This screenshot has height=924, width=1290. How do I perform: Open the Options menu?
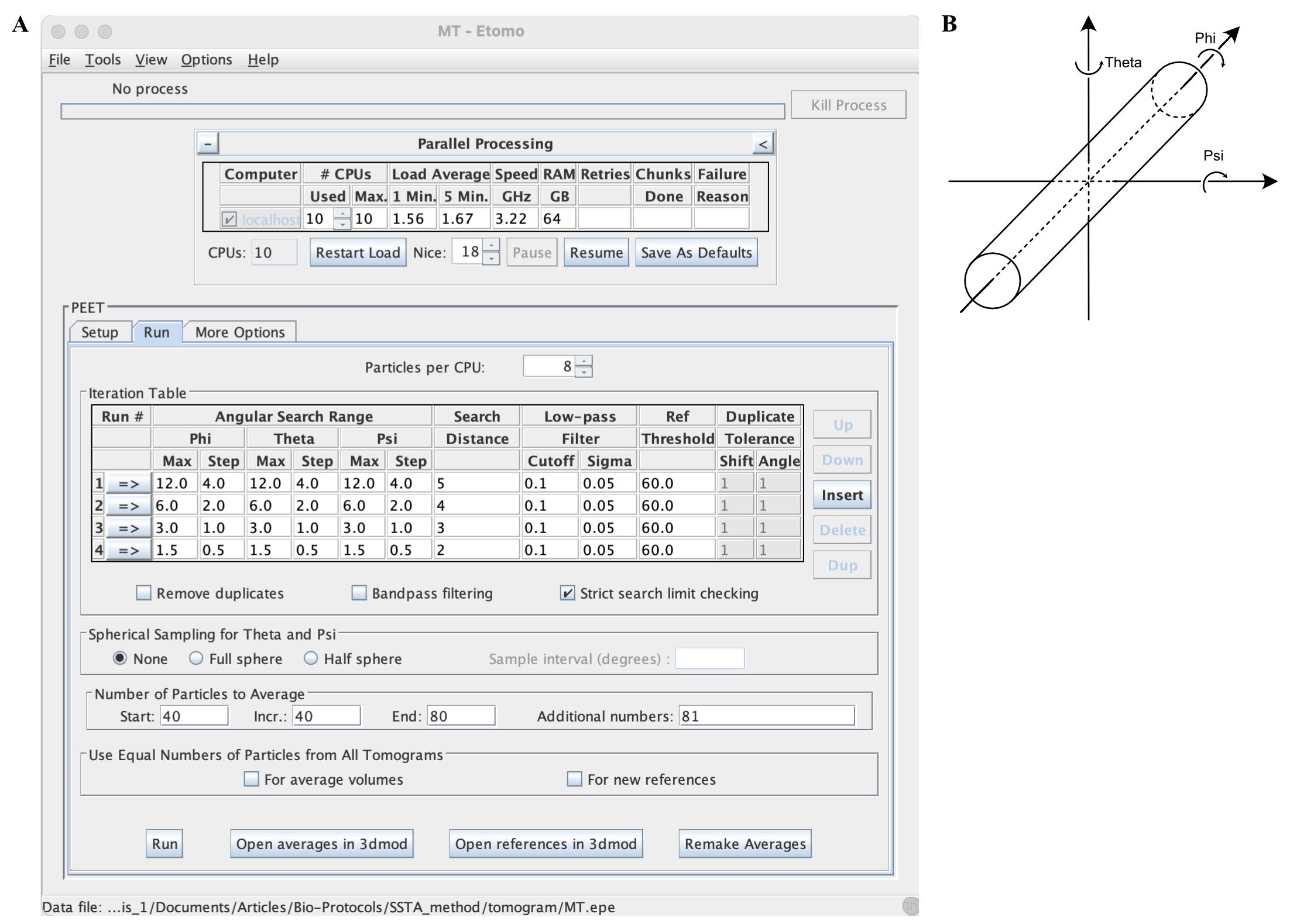(x=207, y=60)
